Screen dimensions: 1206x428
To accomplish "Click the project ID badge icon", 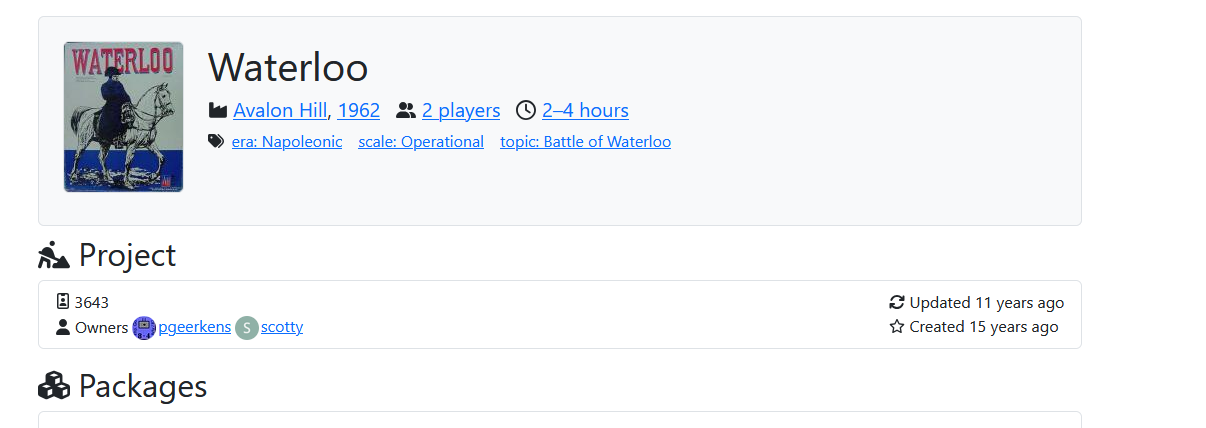I will [63, 302].
